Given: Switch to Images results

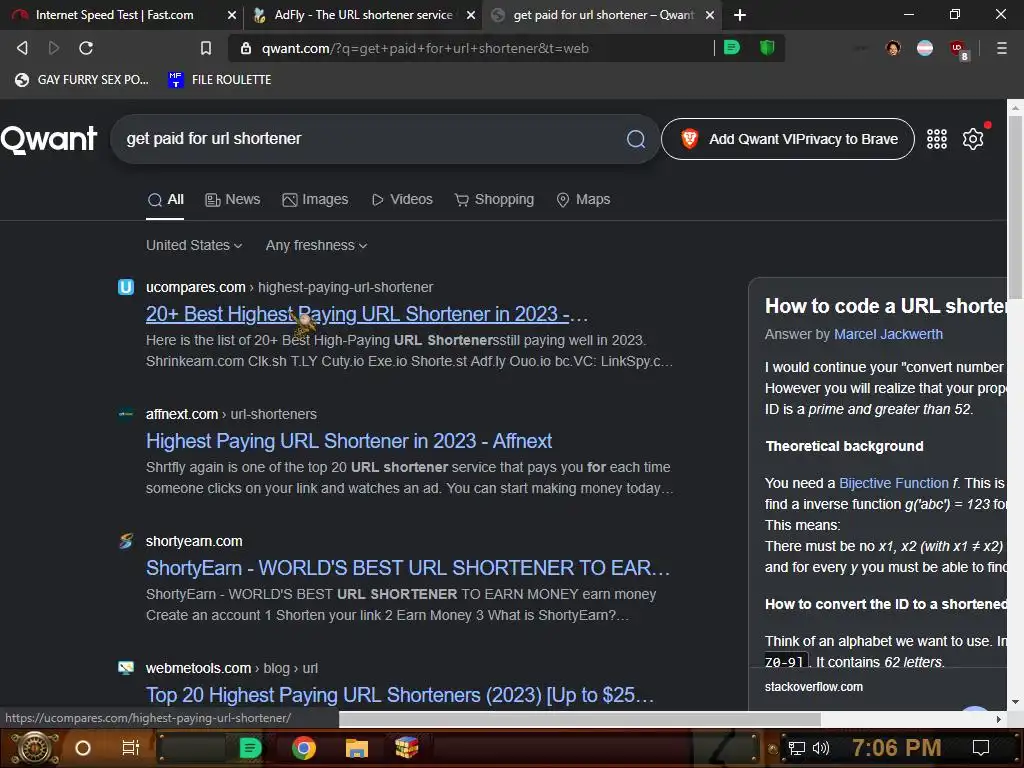Looking at the screenshot, I should click(315, 199).
